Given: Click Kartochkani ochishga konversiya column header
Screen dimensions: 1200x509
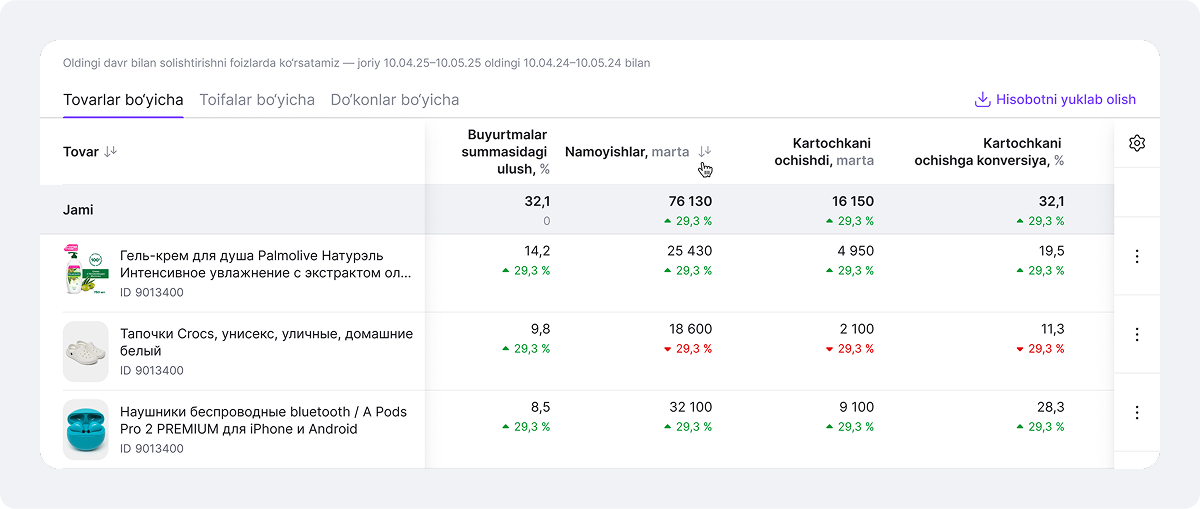Looking at the screenshot, I should coord(989,151).
